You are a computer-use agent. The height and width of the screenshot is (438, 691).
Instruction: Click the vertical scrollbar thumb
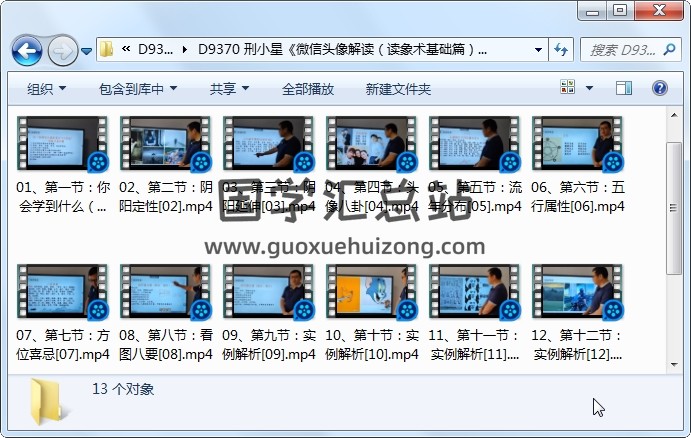click(674, 208)
